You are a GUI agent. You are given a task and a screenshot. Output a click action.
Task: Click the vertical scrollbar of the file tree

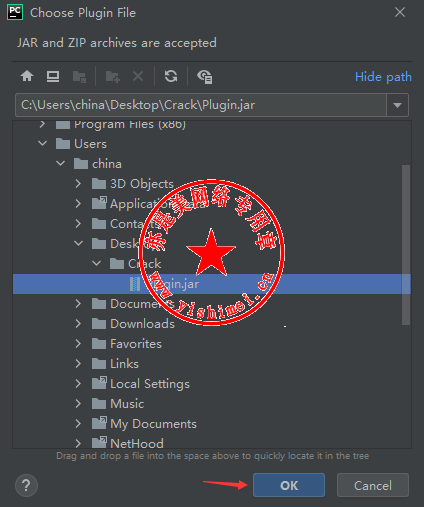click(406, 245)
